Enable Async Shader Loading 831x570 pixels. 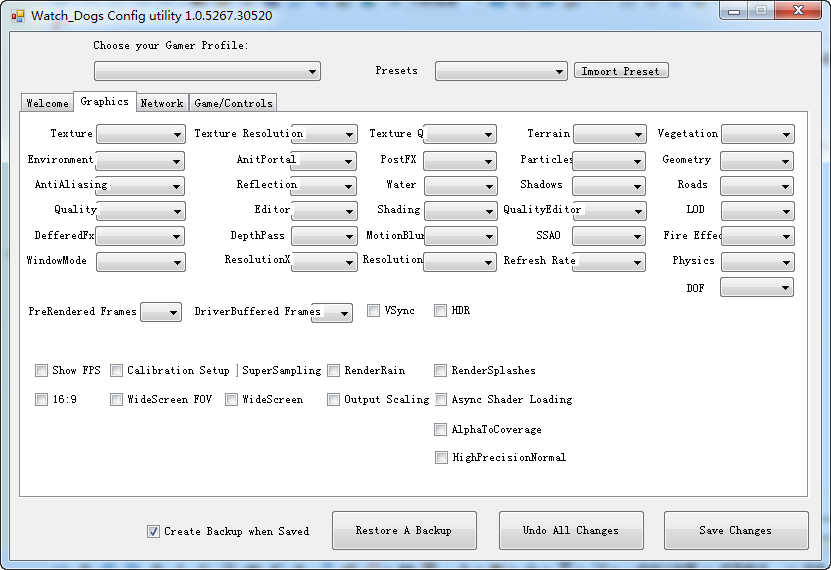(x=440, y=399)
